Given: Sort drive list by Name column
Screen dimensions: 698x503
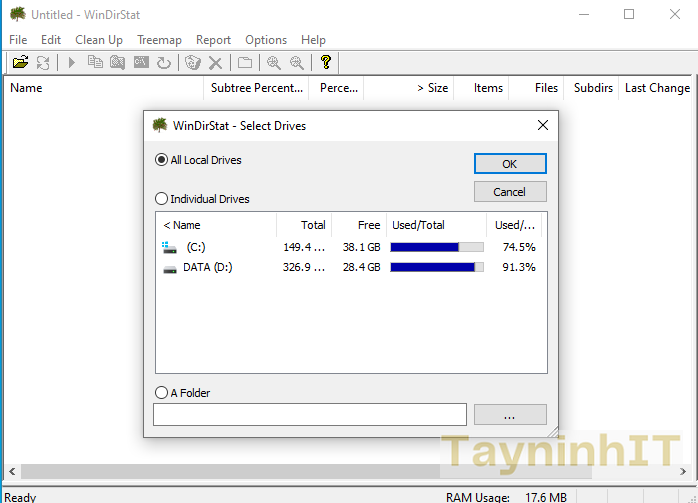Looking at the screenshot, I should (215, 225).
